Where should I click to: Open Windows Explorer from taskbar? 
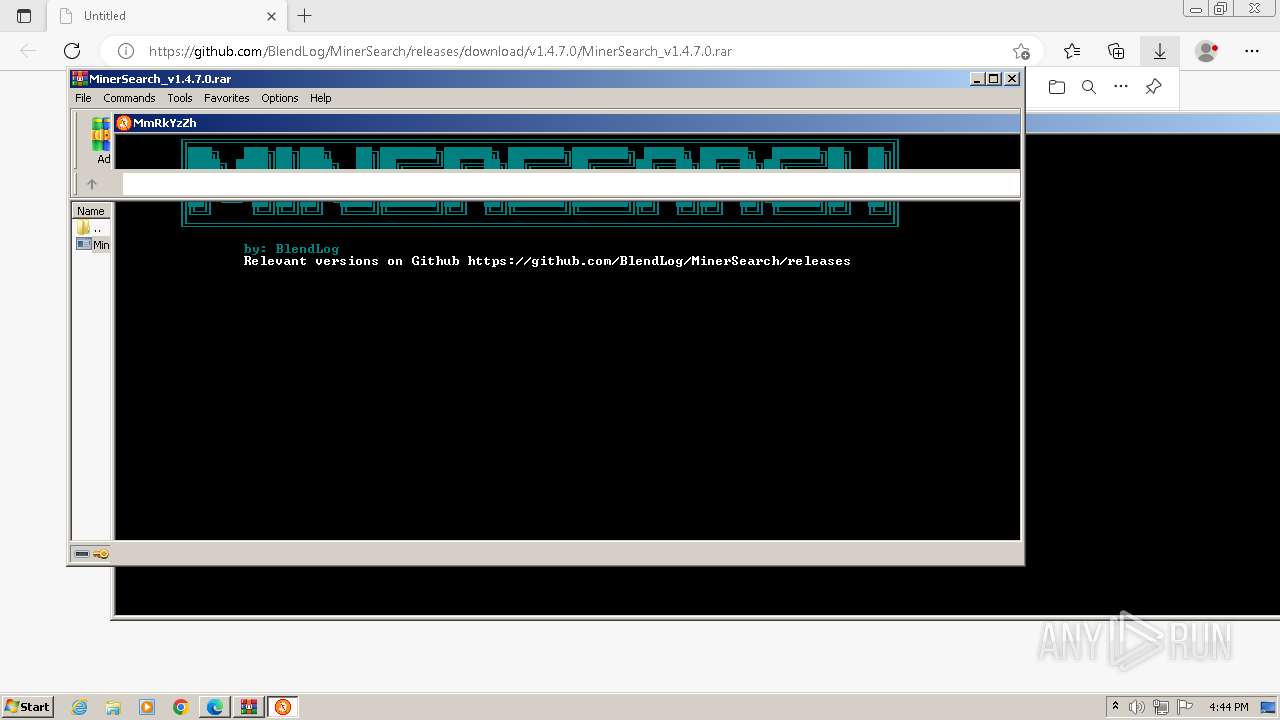(113, 707)
